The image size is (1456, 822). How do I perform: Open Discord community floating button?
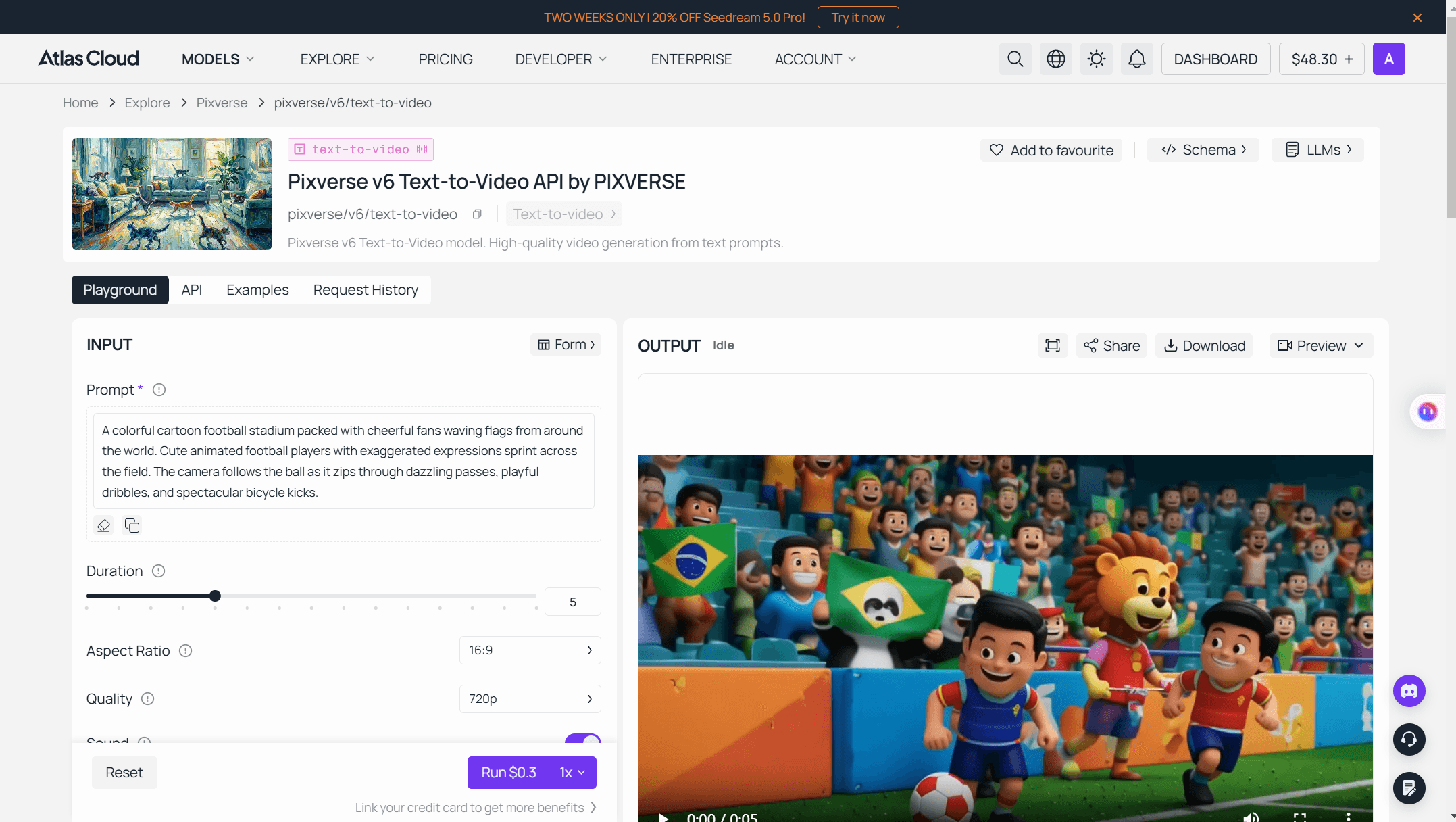1409,691
